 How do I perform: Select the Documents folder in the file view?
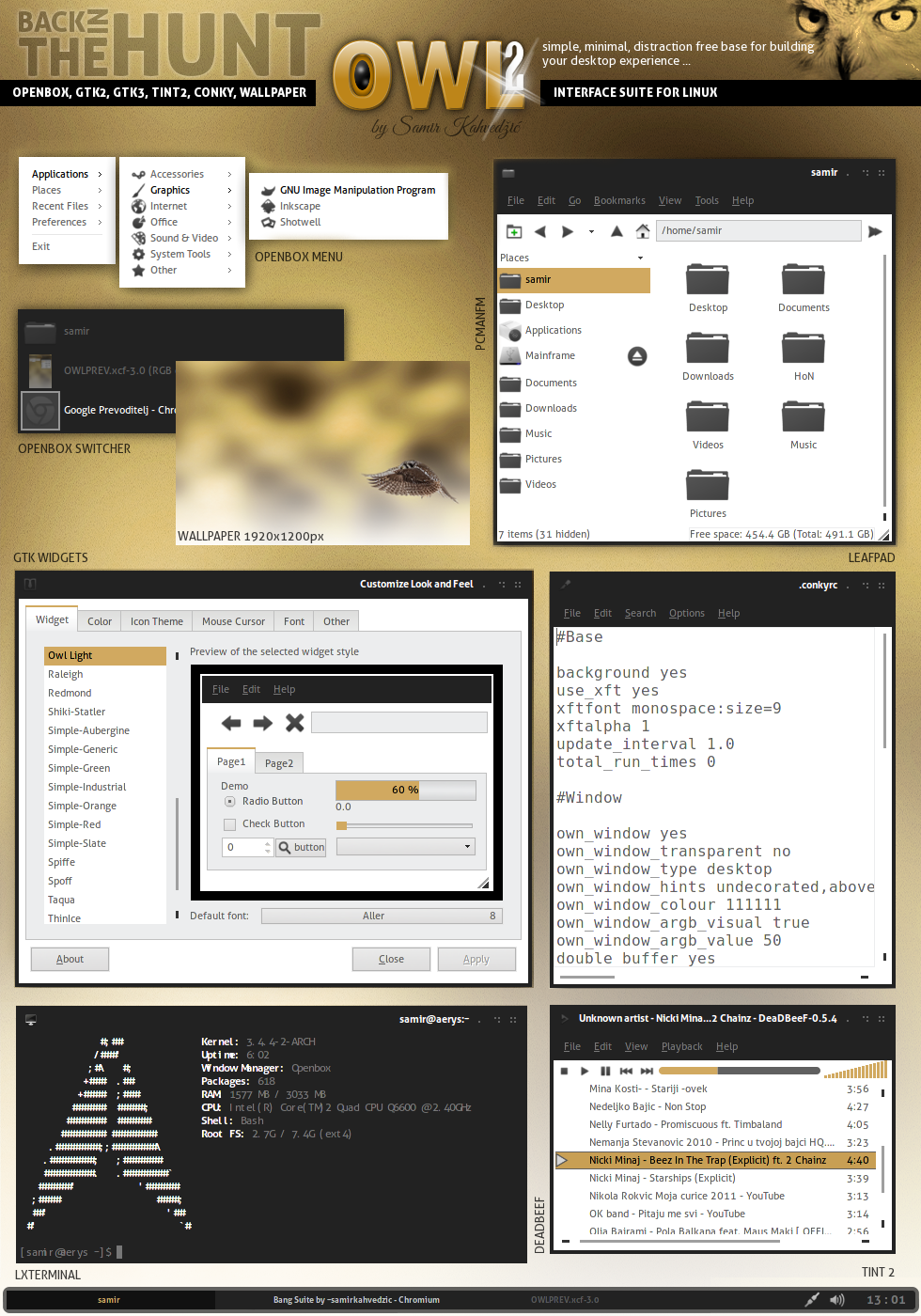(804, 278)
